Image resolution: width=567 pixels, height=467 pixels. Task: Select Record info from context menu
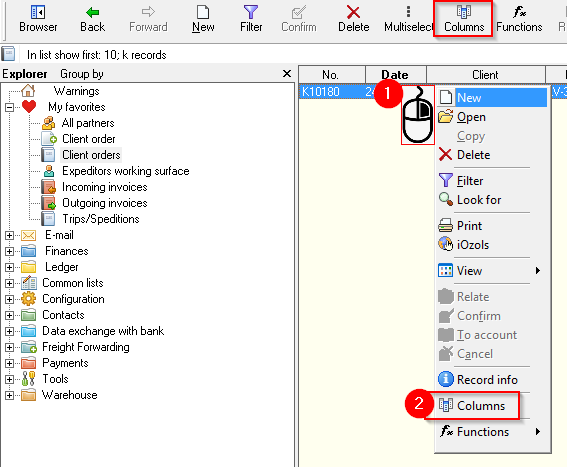[487, 379]
